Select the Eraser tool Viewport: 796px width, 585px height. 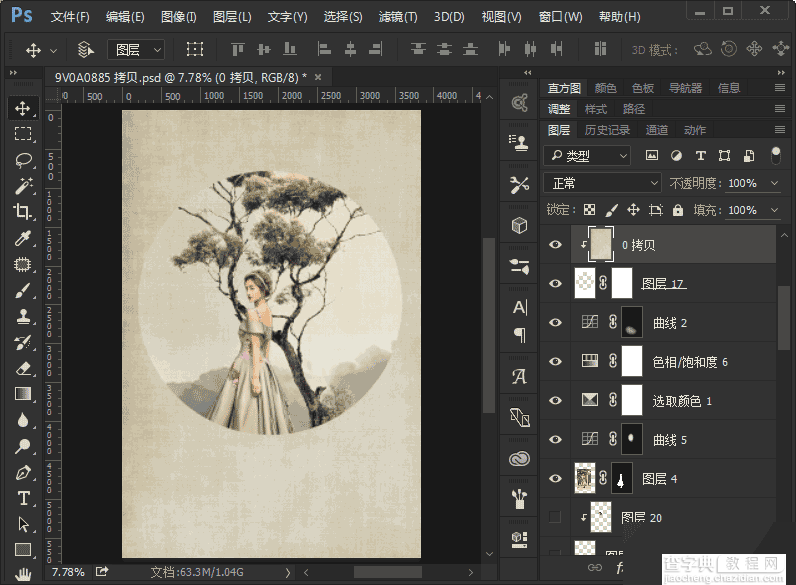(x=22, y=368)
